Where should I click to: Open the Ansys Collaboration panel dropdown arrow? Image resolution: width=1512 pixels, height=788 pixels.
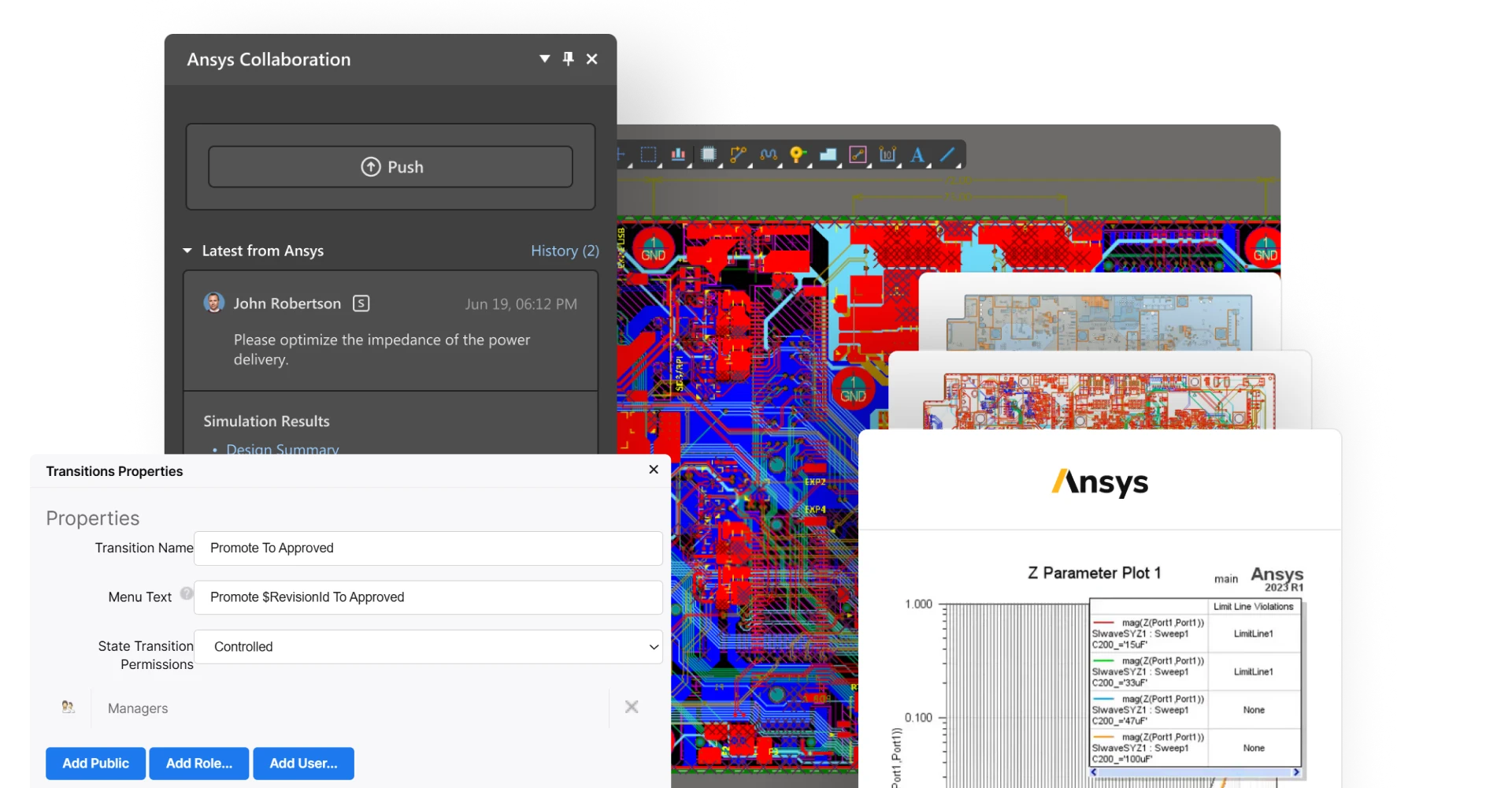click(x=544, y=59)
